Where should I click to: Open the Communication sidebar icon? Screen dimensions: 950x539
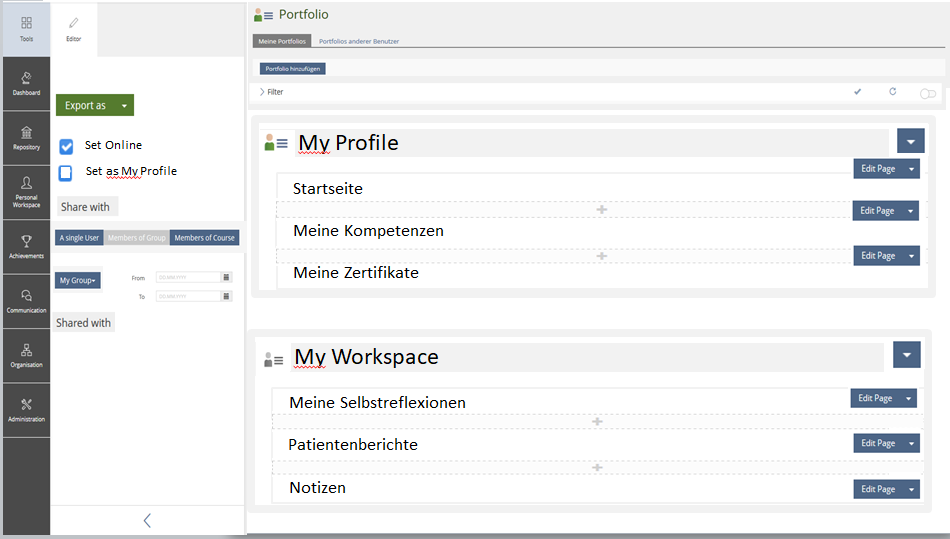[26, 301]
